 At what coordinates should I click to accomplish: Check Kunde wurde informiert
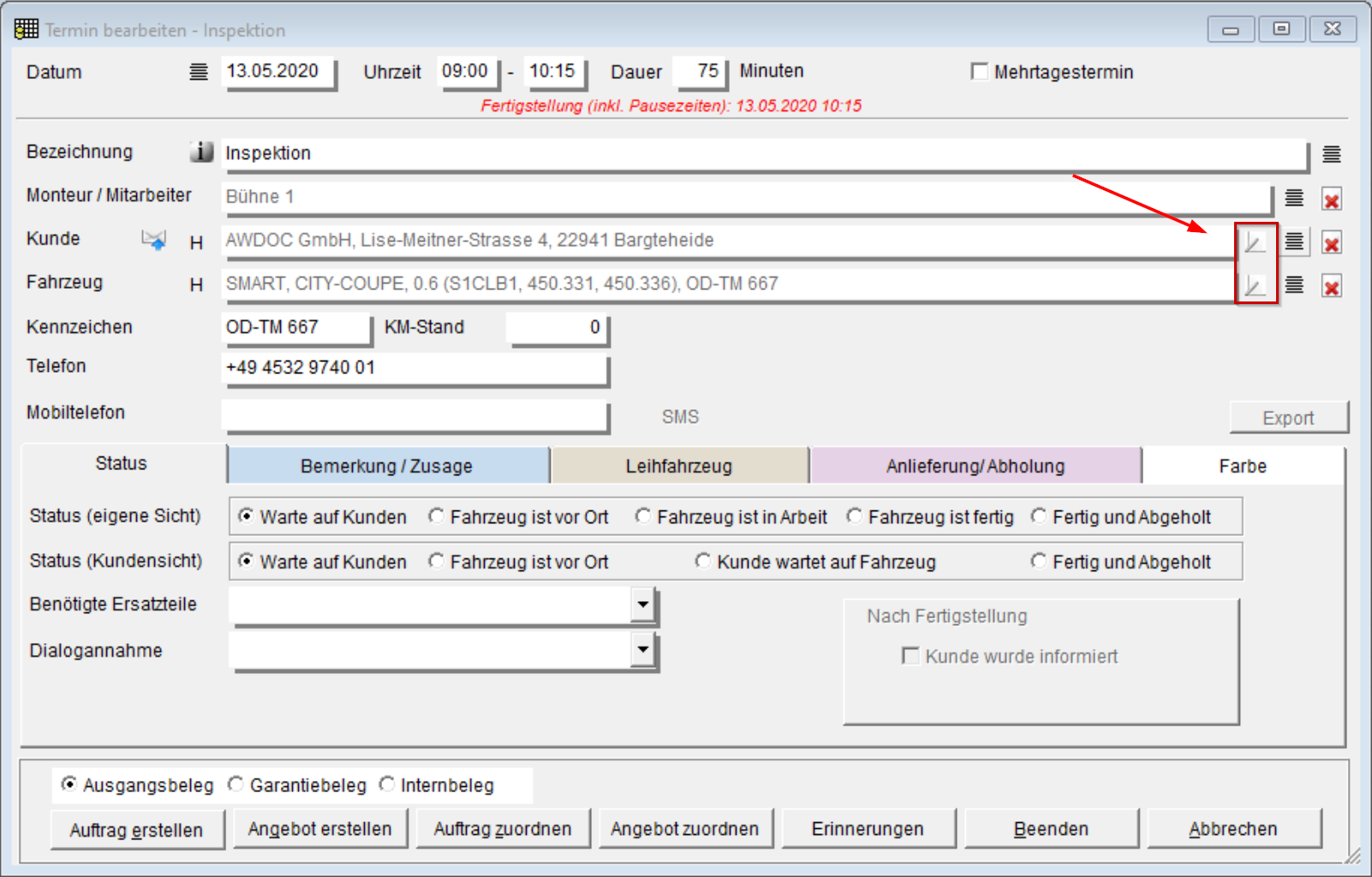click(910, 656)
